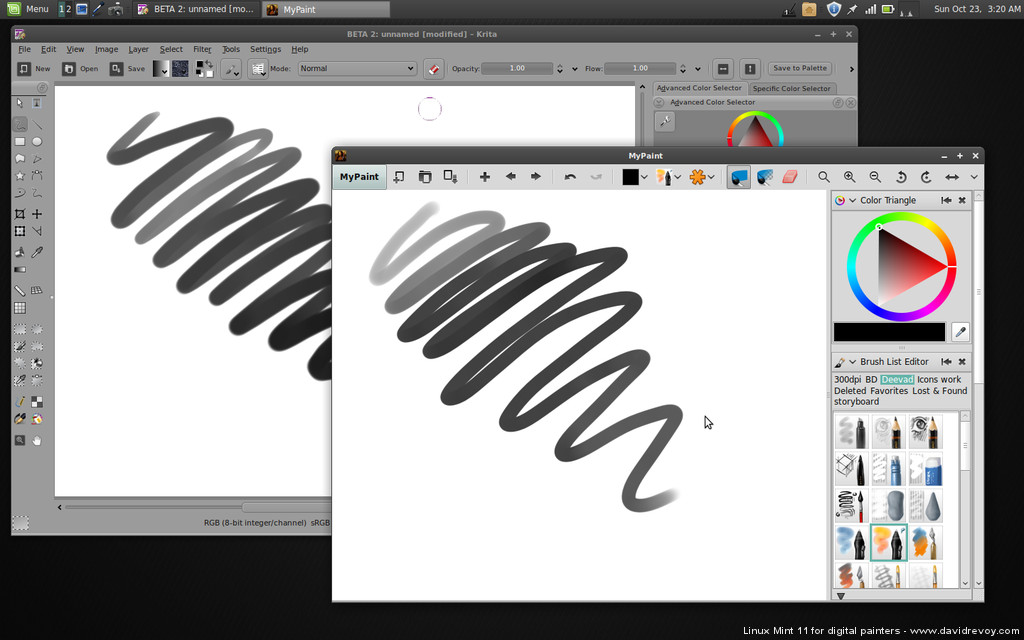Open Krita brush editor dropdown button
1024x640 pixels.
231,69
